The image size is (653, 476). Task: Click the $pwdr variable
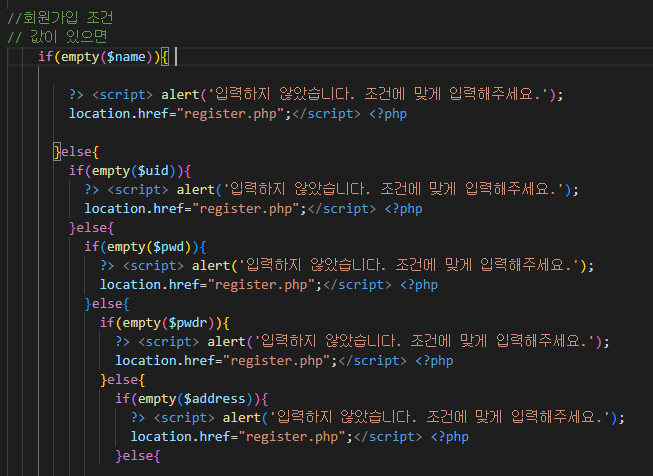[188, 323]
